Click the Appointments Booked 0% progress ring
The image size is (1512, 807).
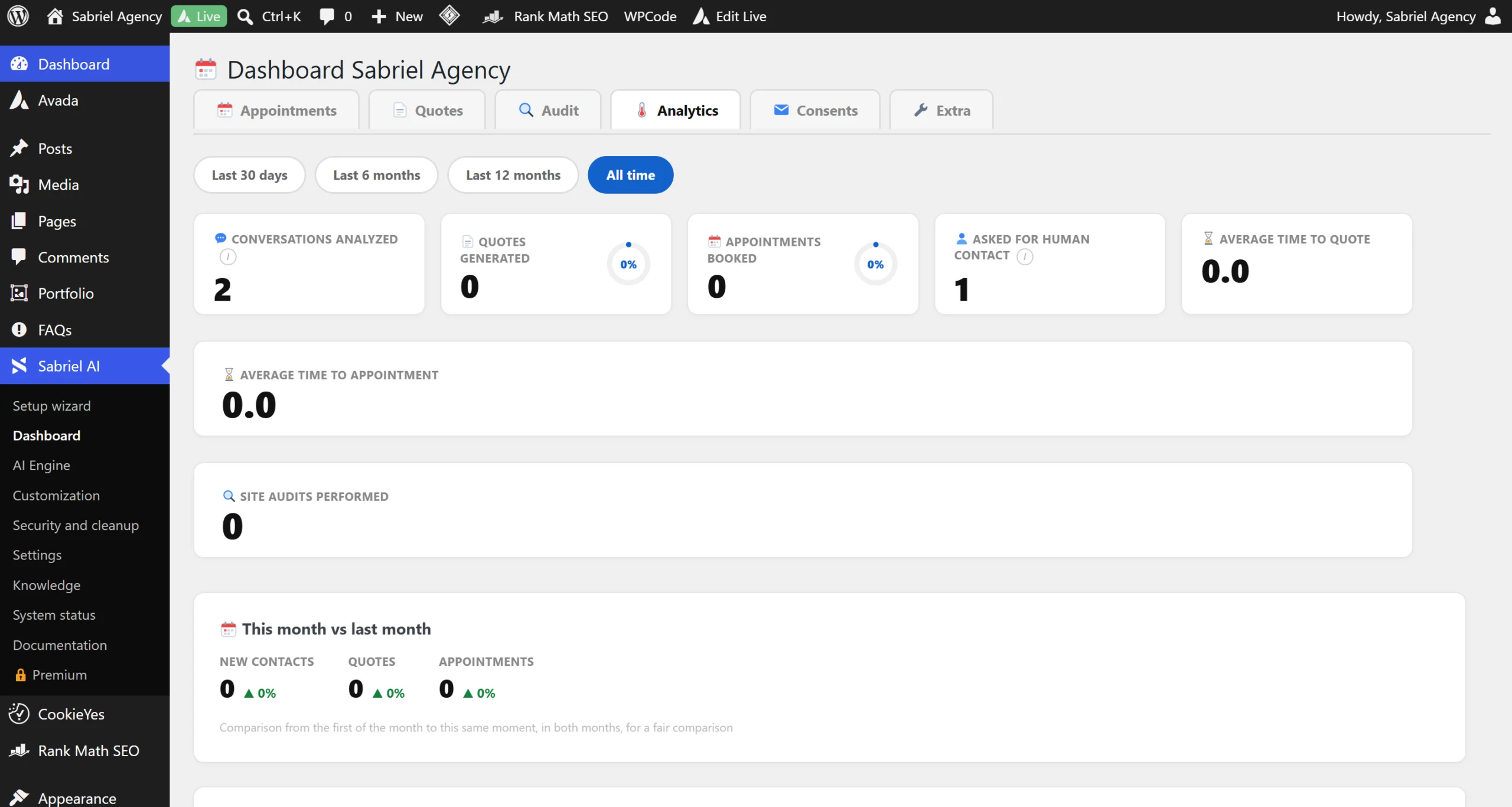tap(875, 263)
